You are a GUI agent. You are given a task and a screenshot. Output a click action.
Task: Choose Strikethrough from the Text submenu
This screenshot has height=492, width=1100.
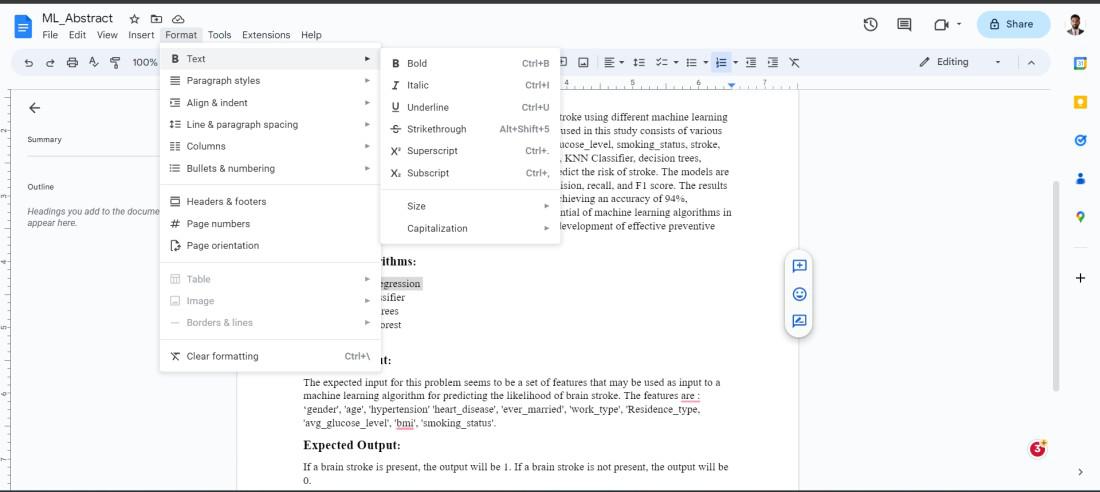(x=470, y=129)
